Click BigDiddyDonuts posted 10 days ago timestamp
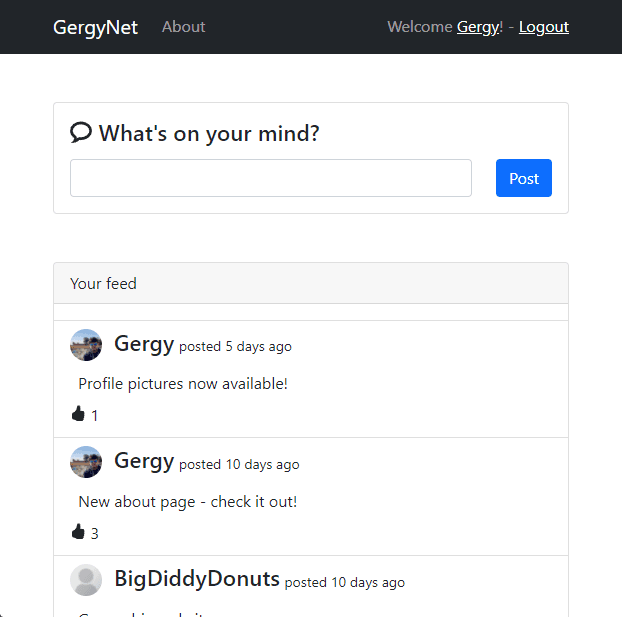 tap(345, 582)
